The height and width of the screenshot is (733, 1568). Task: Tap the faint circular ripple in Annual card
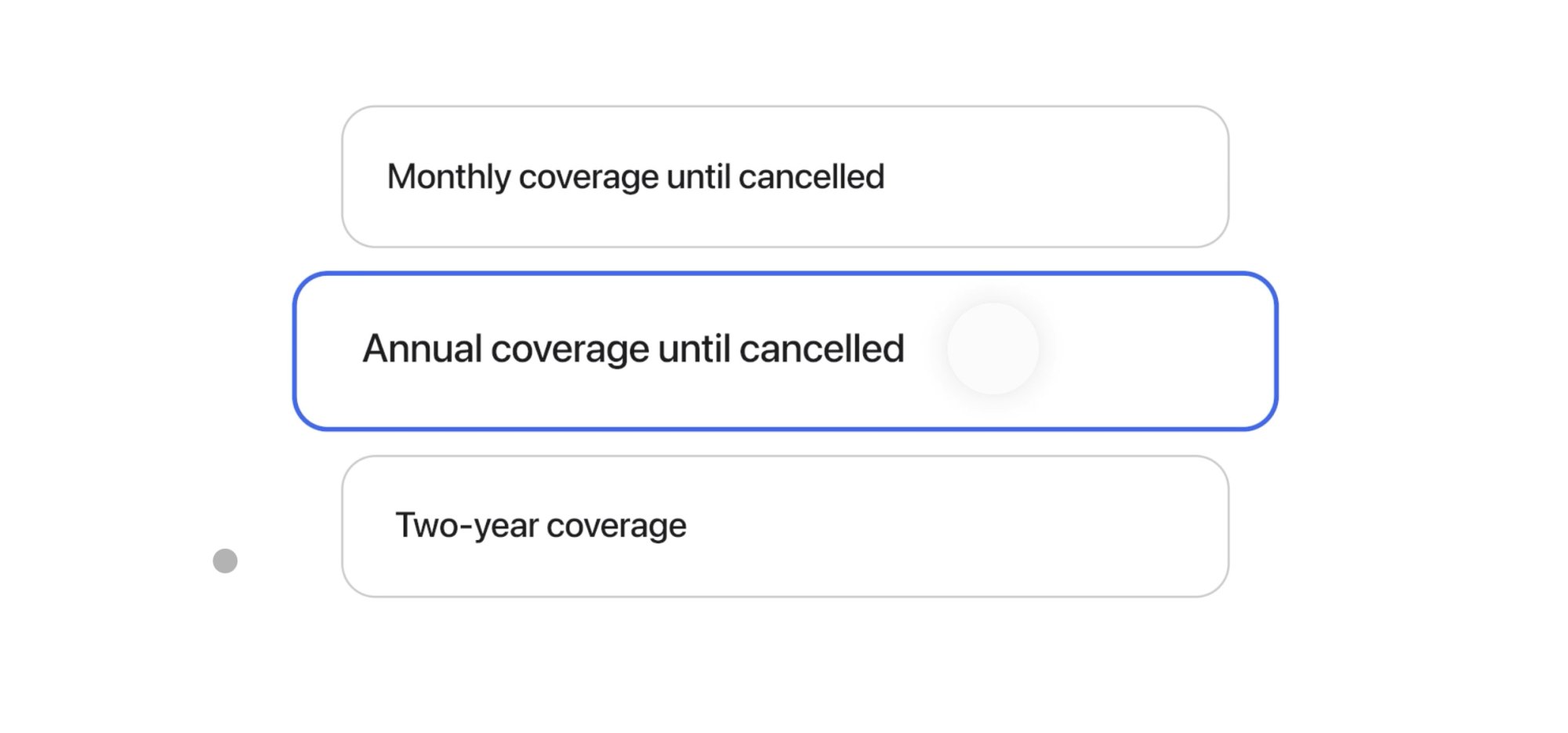click(x=993, y=349)
